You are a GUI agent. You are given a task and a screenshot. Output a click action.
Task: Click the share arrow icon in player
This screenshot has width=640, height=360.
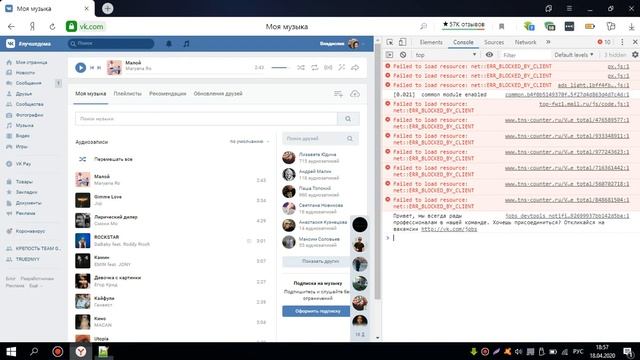click(355, 67)
